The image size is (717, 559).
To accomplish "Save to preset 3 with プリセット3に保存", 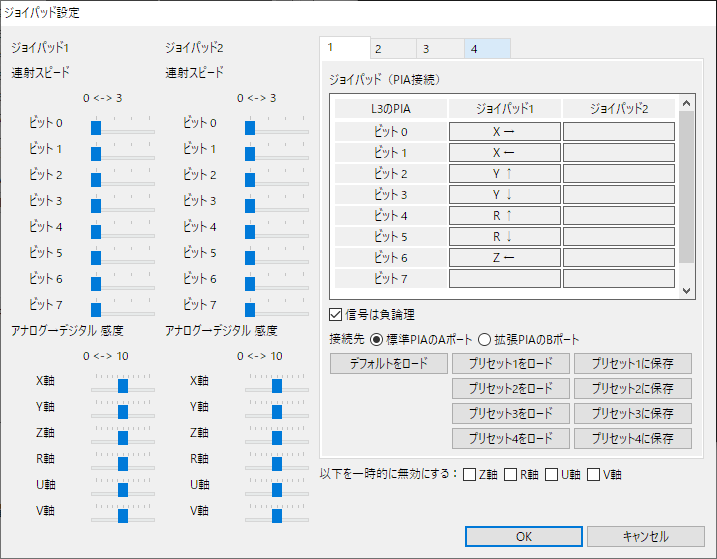I will pyautogui.click(x=632, y=413).
